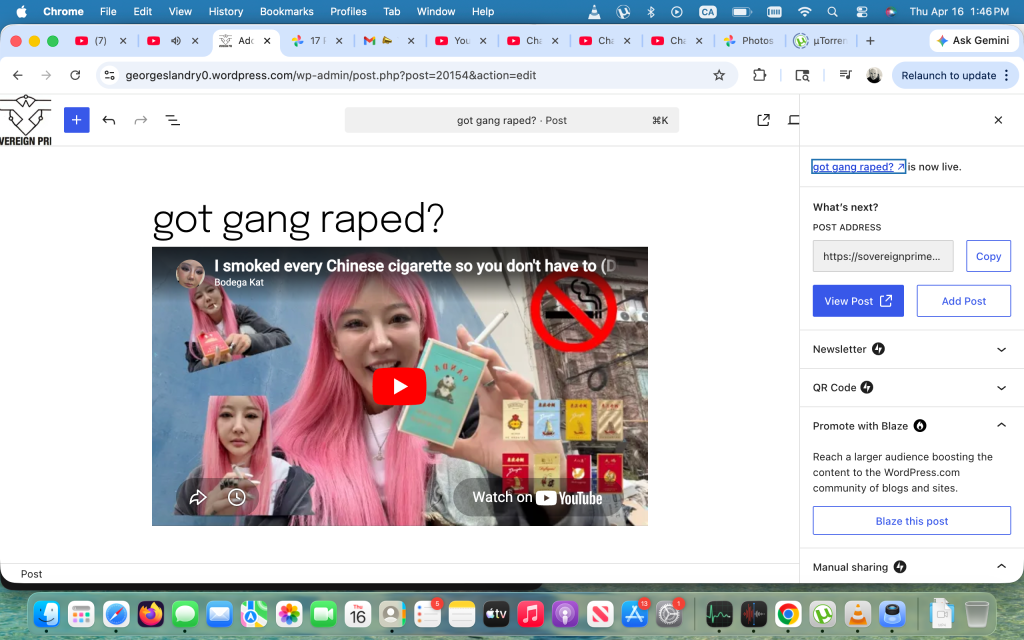The image size is (1024, 640).
Task: Click the post address URL field
Action: pos(882,256)
